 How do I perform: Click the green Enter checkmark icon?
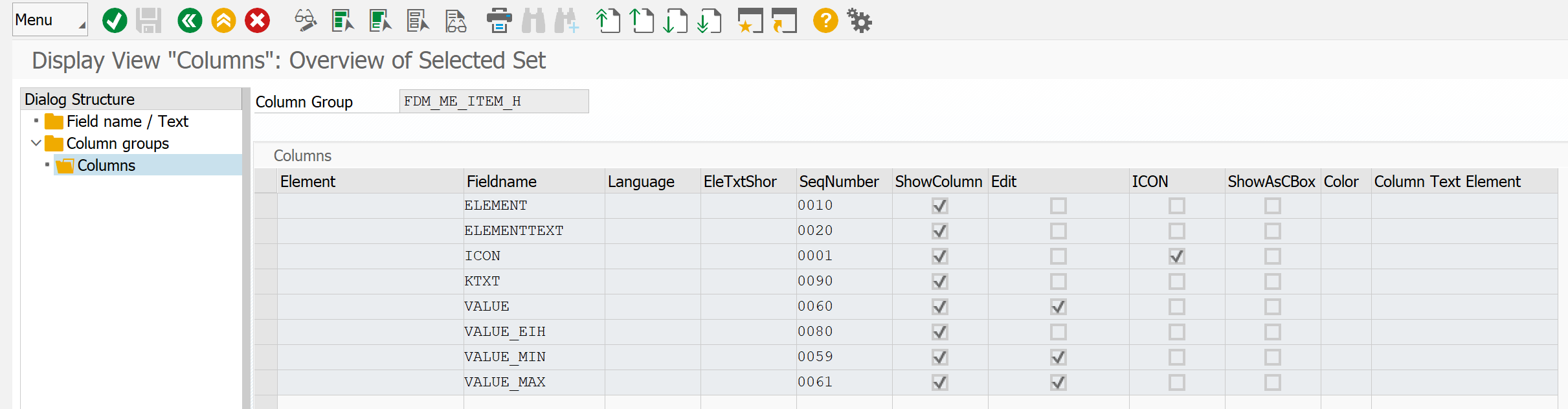[x=115, y=21]
